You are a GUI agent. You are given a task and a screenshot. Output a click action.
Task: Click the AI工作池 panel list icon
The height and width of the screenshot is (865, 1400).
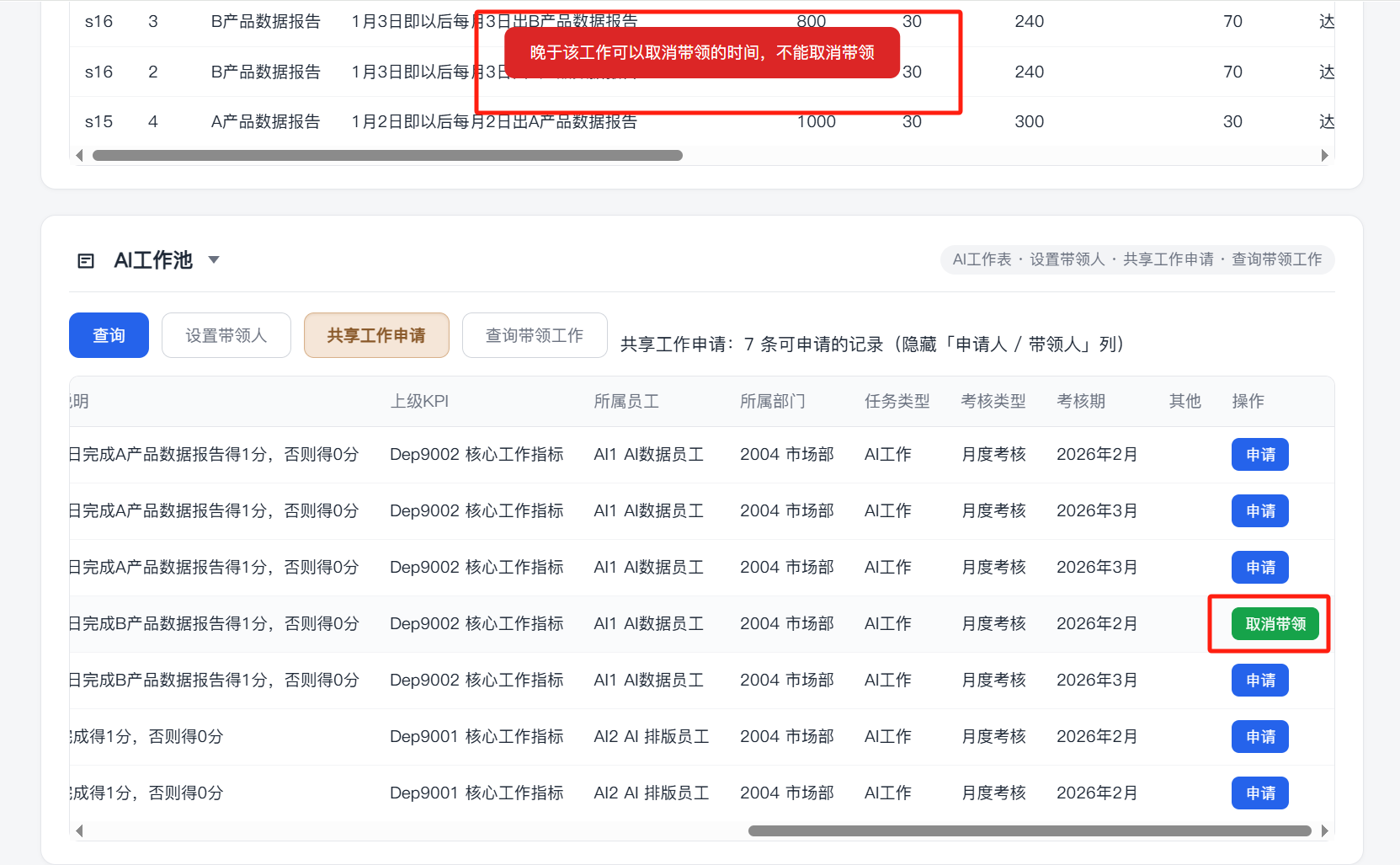pyautogui.click(x=86, y=261)
